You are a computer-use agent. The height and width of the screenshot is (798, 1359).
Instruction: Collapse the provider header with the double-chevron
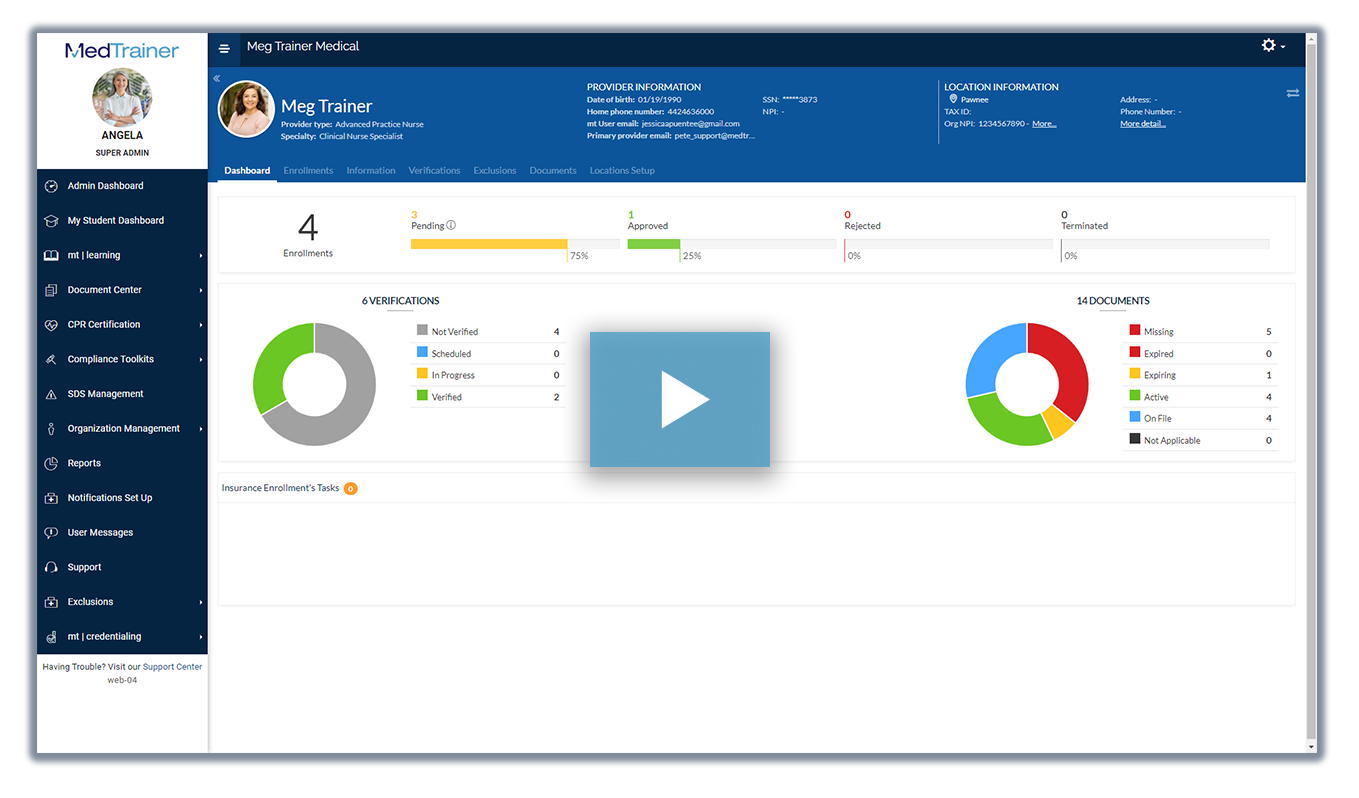(x=216, y=78)
